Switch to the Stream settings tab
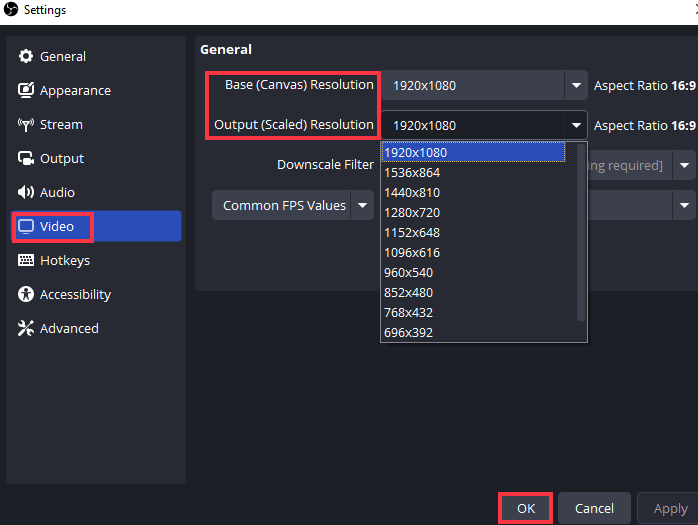The image size is (698, 525). click(61, 125)
